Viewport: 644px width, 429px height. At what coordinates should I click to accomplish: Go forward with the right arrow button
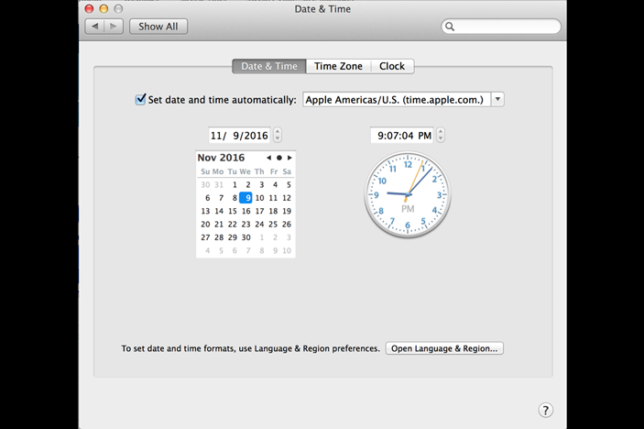pos(114,26)
